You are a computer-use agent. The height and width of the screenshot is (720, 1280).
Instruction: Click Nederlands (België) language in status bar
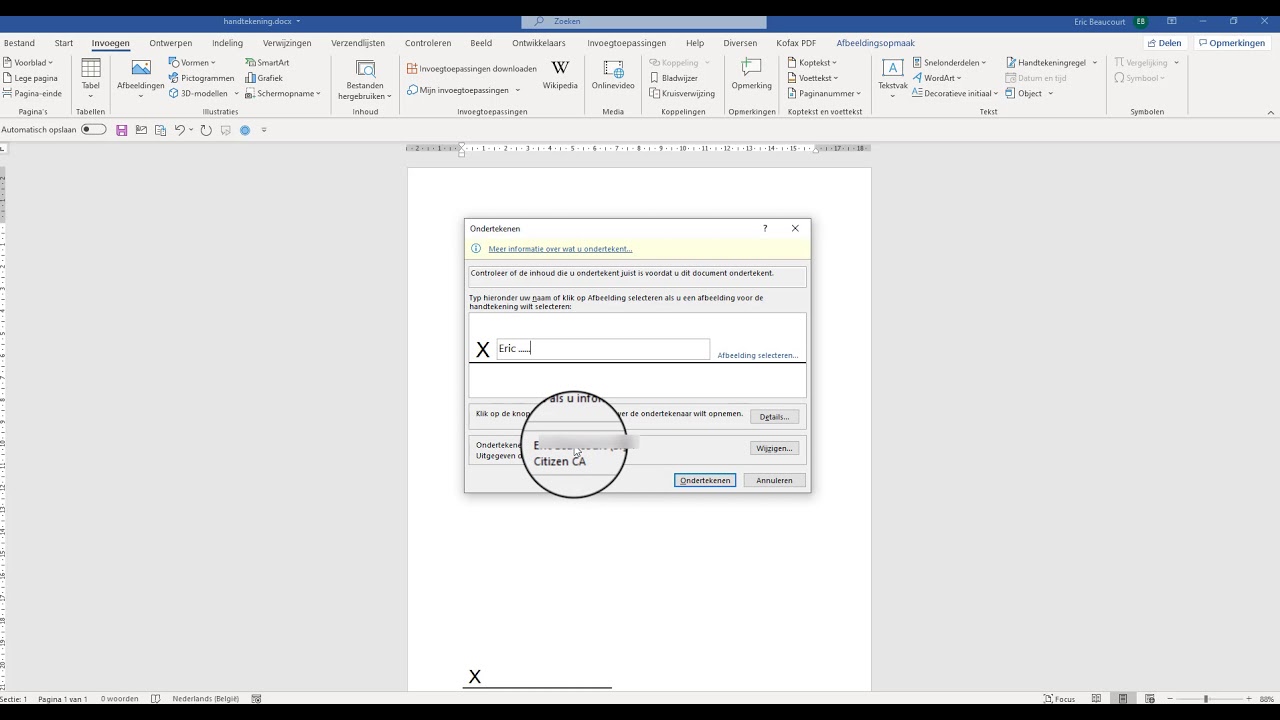[x=205, y=699]
